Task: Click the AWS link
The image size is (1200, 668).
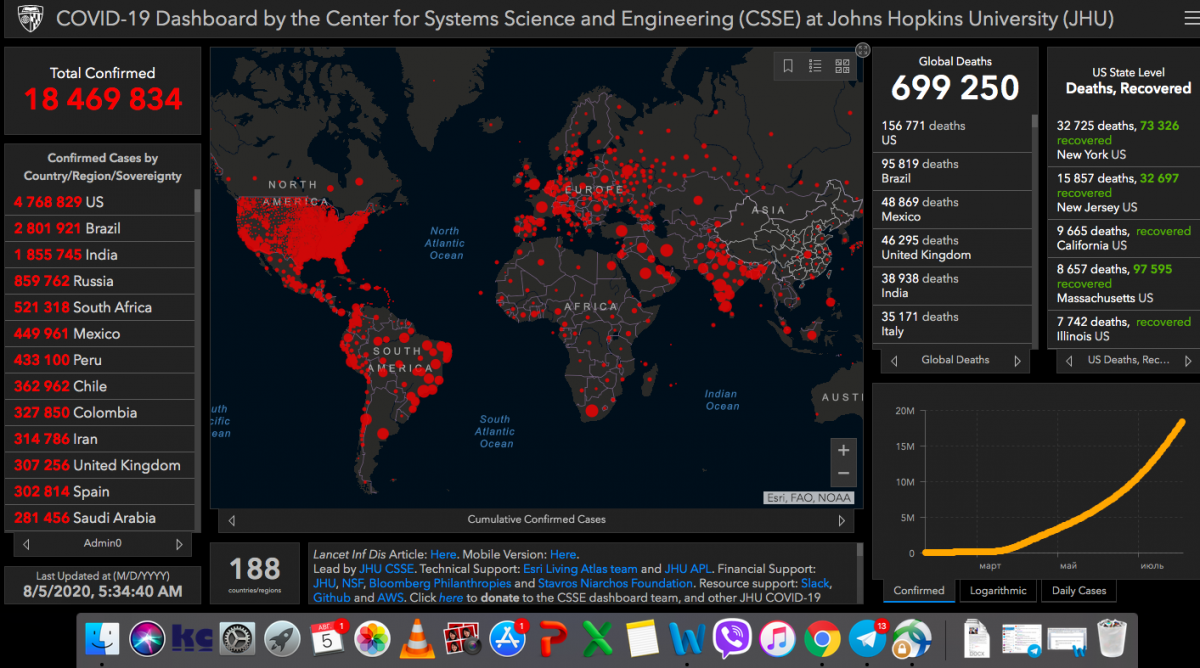Action: click(391, 598)
